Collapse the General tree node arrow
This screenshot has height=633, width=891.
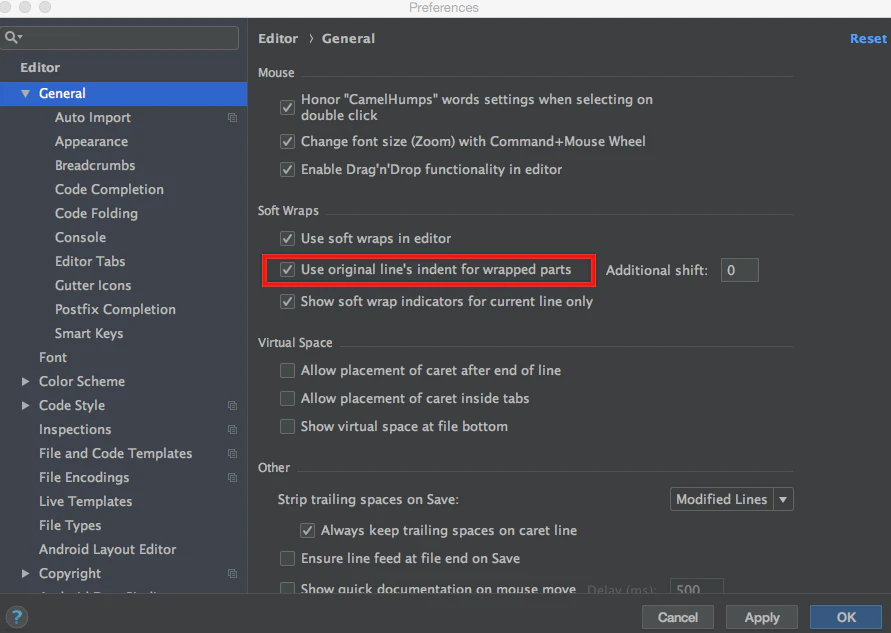[26, 93]
